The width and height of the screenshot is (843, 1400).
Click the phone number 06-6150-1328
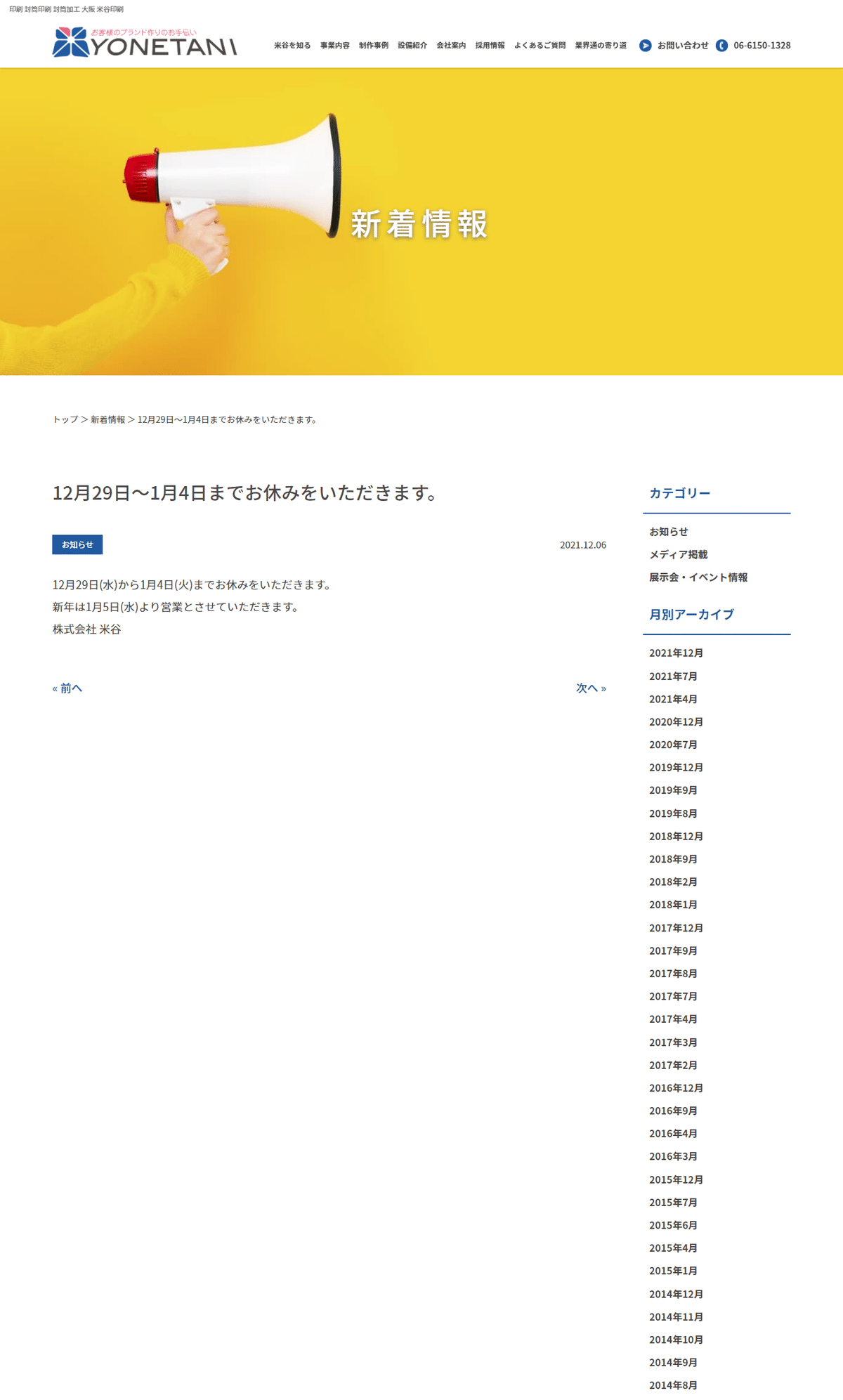(762, 46)
